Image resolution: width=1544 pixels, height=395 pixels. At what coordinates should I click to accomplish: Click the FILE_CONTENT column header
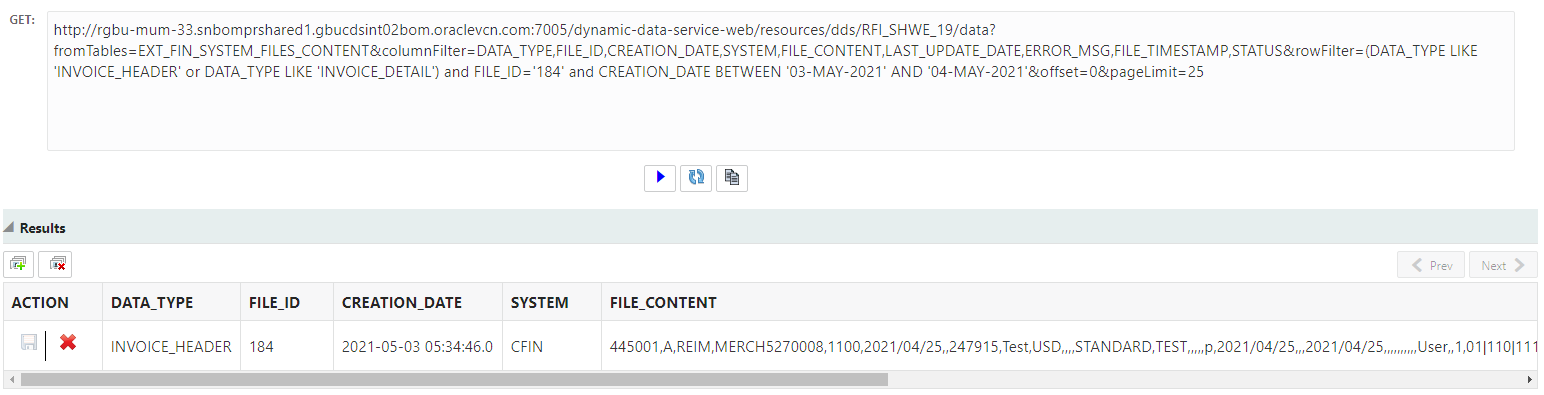point(1069,303)
